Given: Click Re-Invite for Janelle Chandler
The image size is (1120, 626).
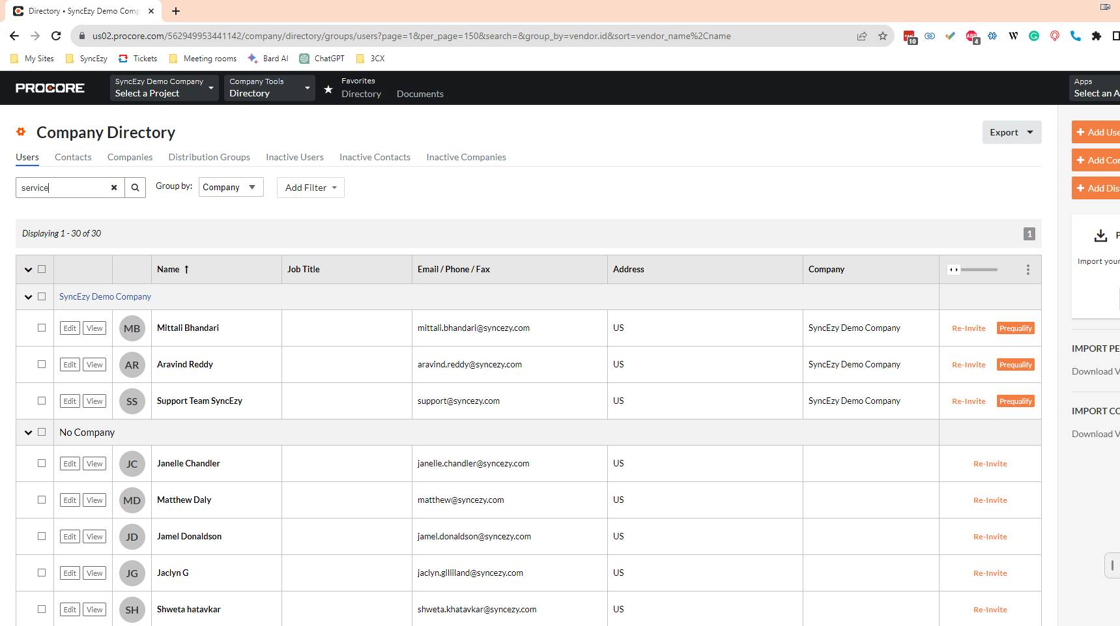Looking at the screenshot, I should click(990, 464).
